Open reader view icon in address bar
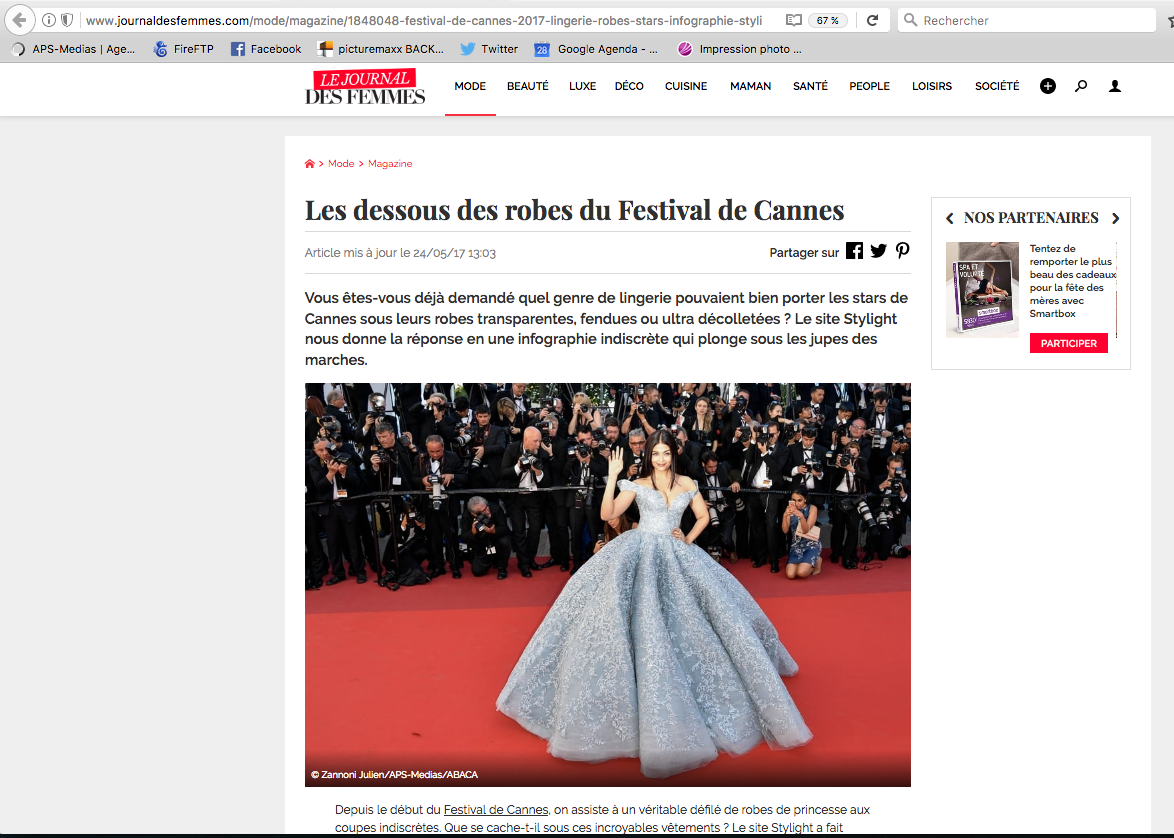1174x838 pixels. [793, 20]
